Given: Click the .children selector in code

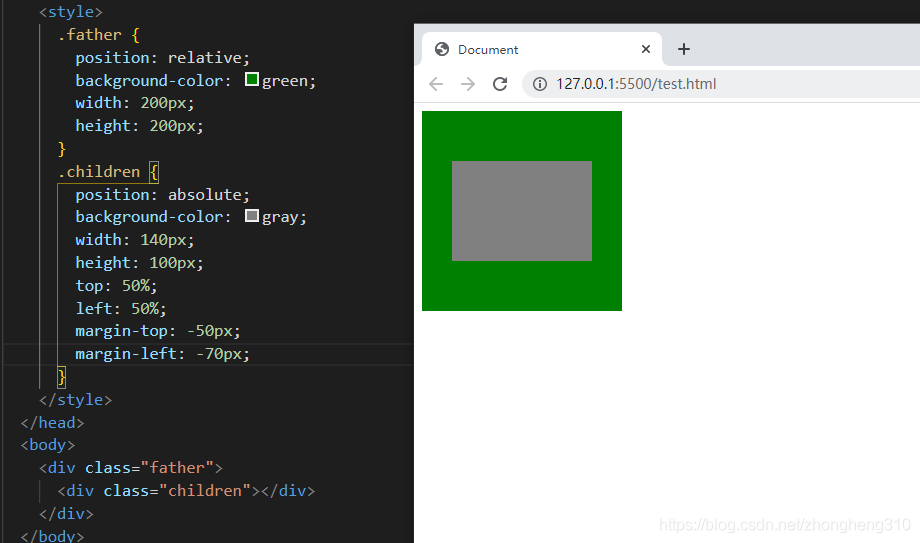Looking at the screenshot, I should tap(99, 171).
